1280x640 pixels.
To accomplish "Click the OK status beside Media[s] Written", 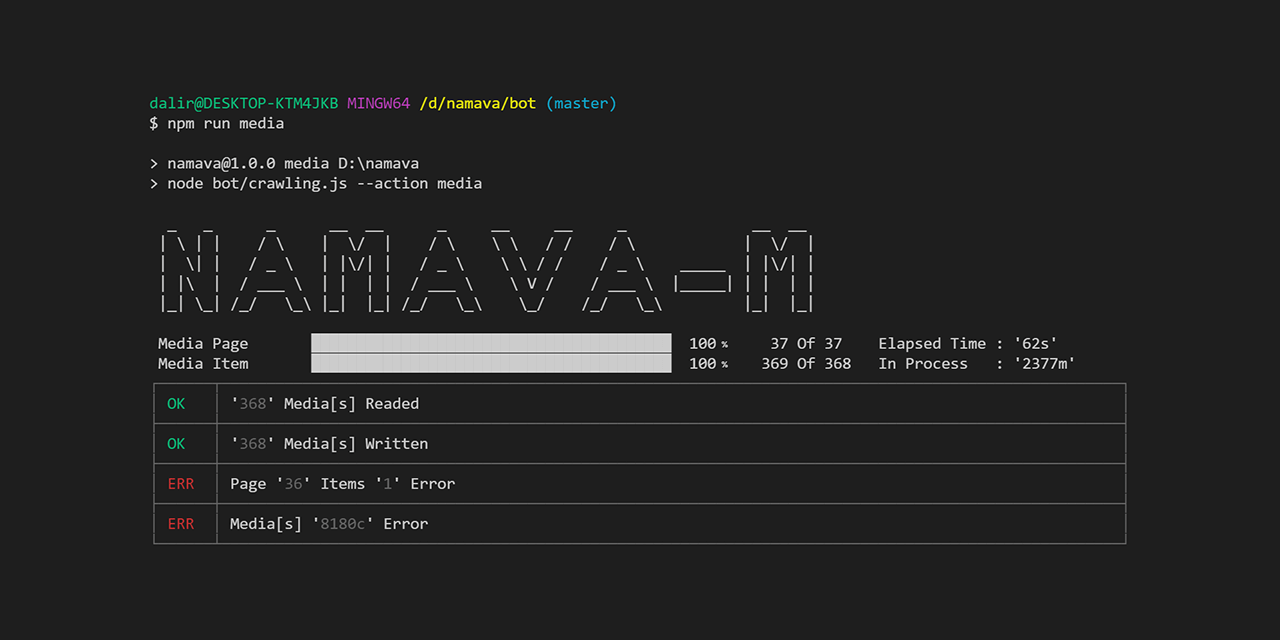I will tap(176, 443).
